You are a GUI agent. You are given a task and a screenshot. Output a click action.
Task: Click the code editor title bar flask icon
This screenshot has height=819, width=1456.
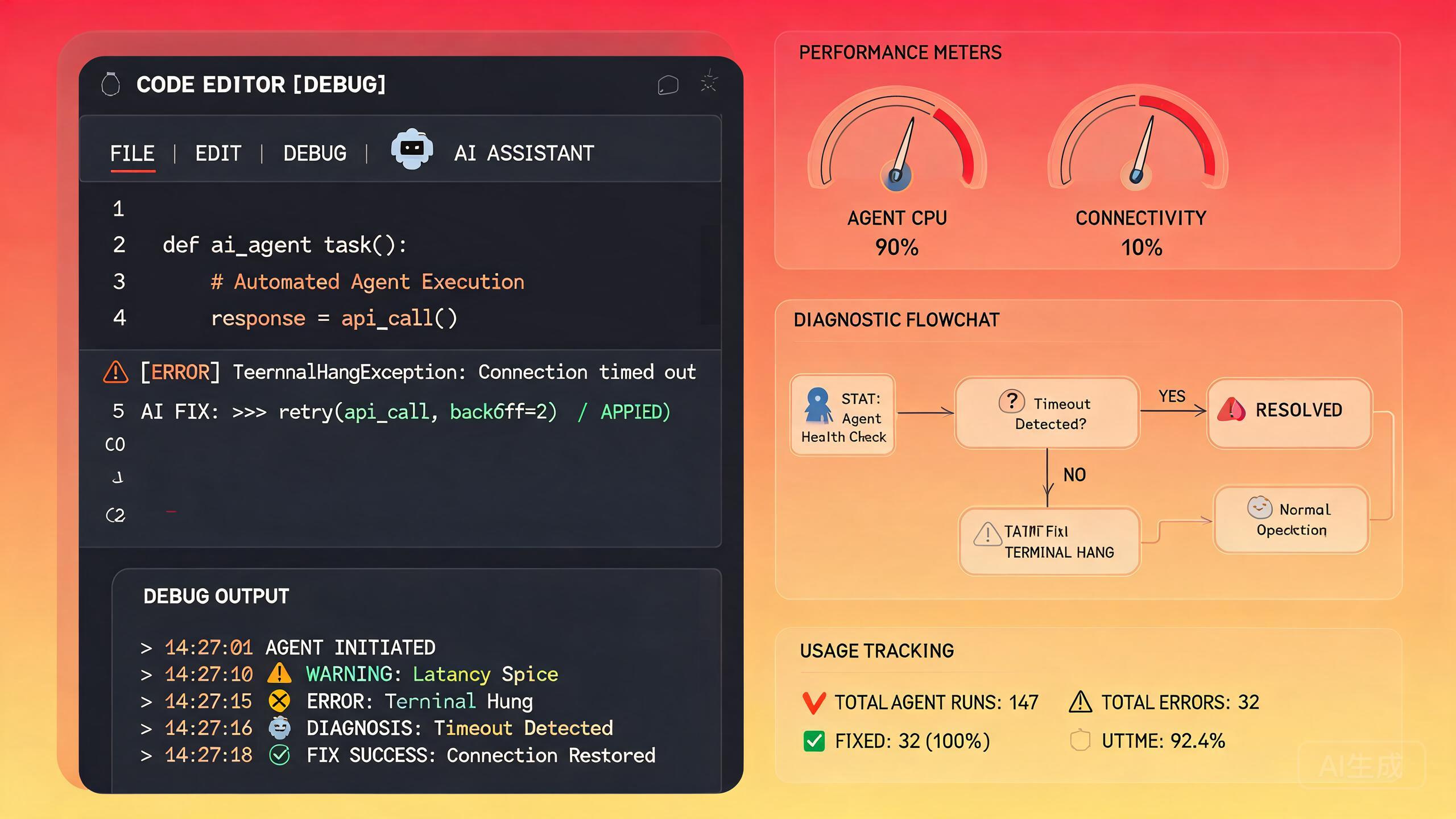tap(110, 84)
